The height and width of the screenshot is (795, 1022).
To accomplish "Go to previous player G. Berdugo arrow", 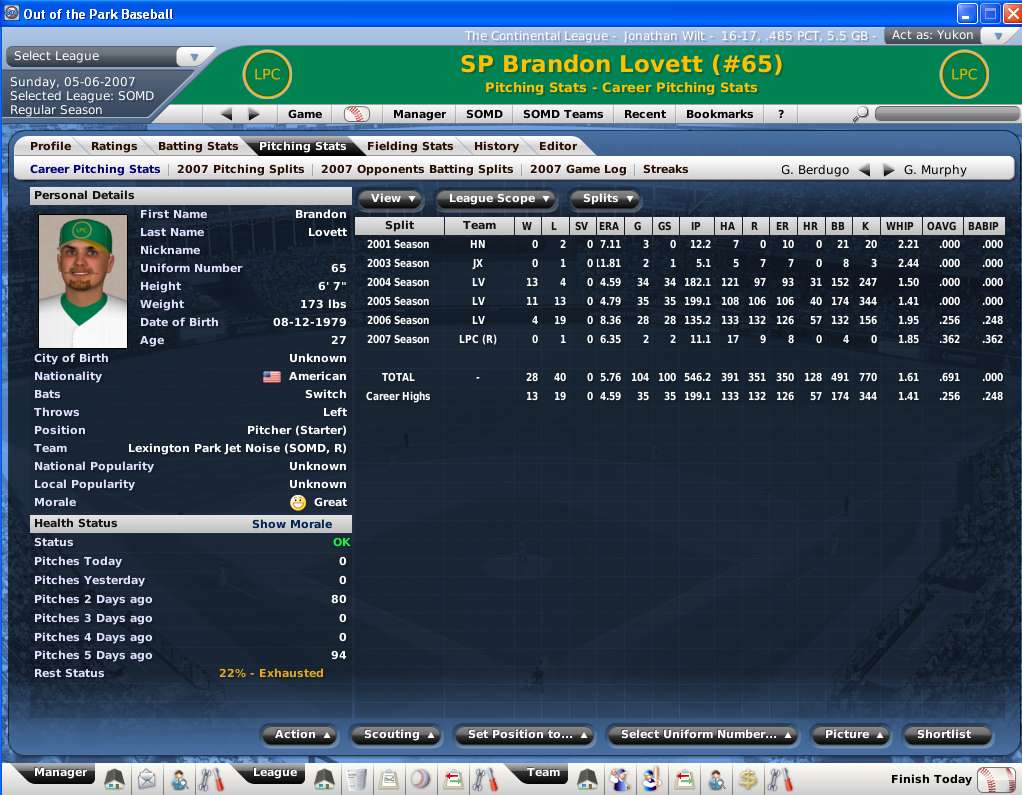I will (865, 170).
